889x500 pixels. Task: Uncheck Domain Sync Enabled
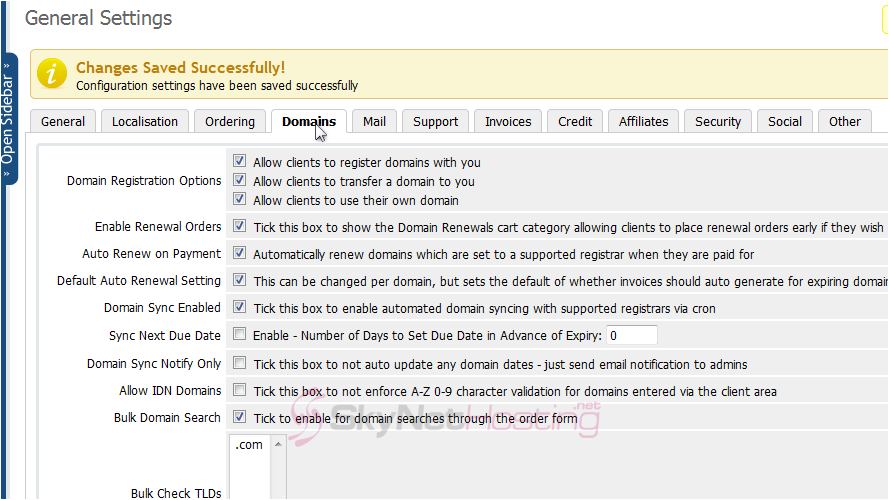click(x=239, y=307)
